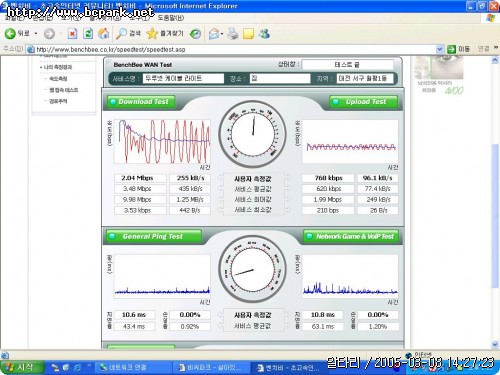The height and width of the screenshot is (375, 500).
Task: Click the second quick launch icon
Action: tap(66, 367)
